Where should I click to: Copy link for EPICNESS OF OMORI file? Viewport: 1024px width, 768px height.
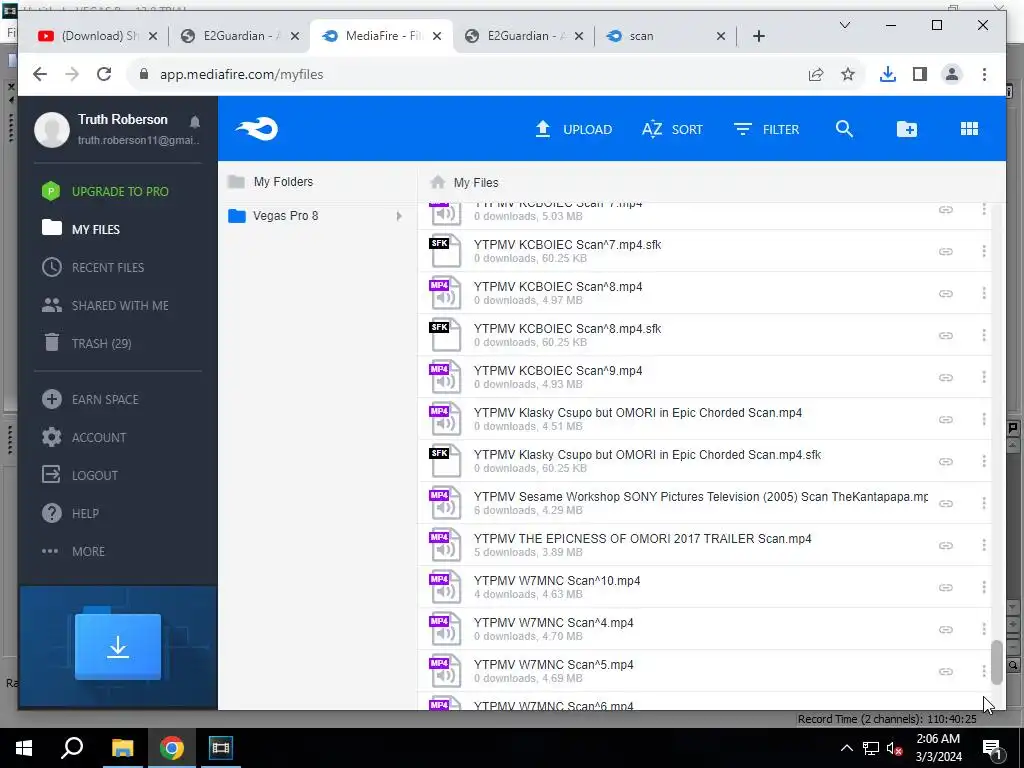945,545
